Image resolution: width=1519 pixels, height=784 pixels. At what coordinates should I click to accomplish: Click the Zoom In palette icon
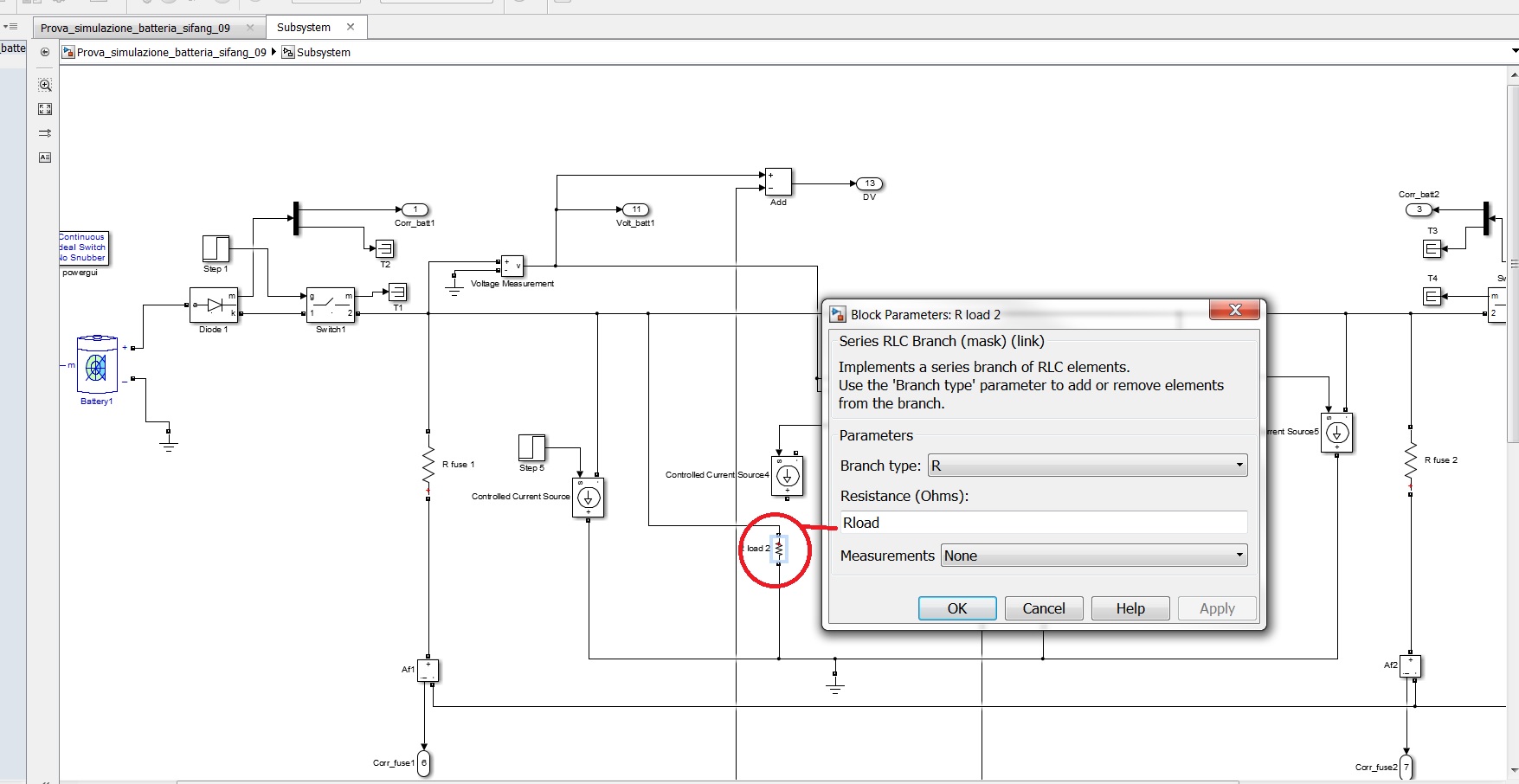click(x=45, y=85)
